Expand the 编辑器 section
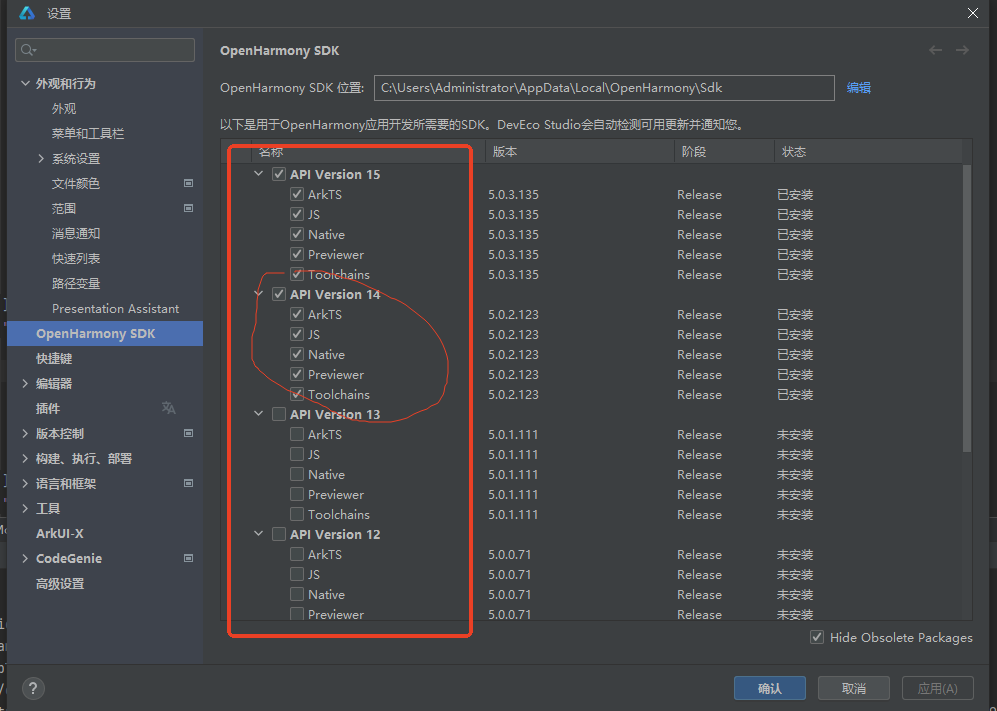Screen dimensions: 997x711 (25, 383)
